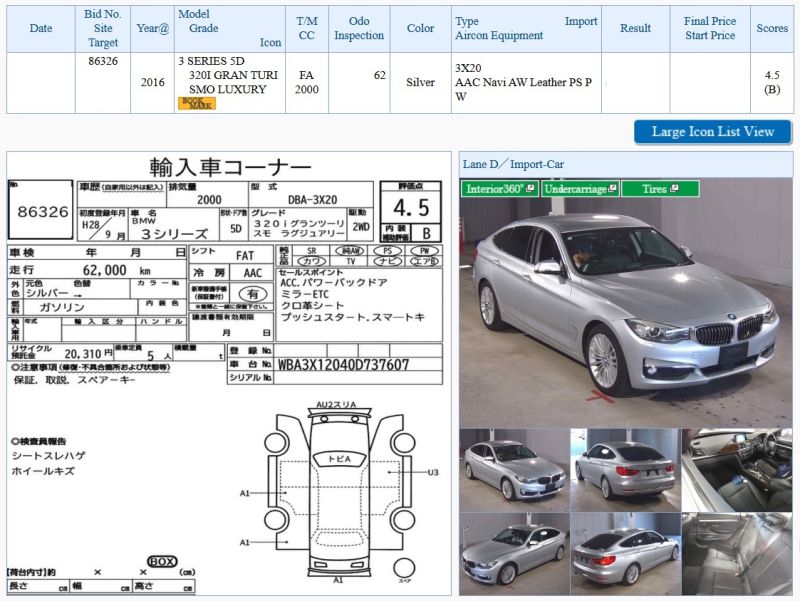Click the T/M CC column header
Screen dimensions: 800x601
coord(307,29)
